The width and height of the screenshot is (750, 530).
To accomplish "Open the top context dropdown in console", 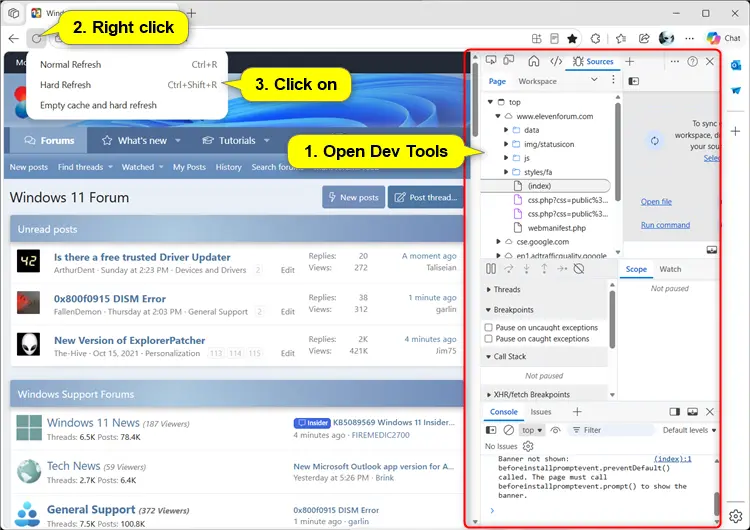I will point(532,430).
